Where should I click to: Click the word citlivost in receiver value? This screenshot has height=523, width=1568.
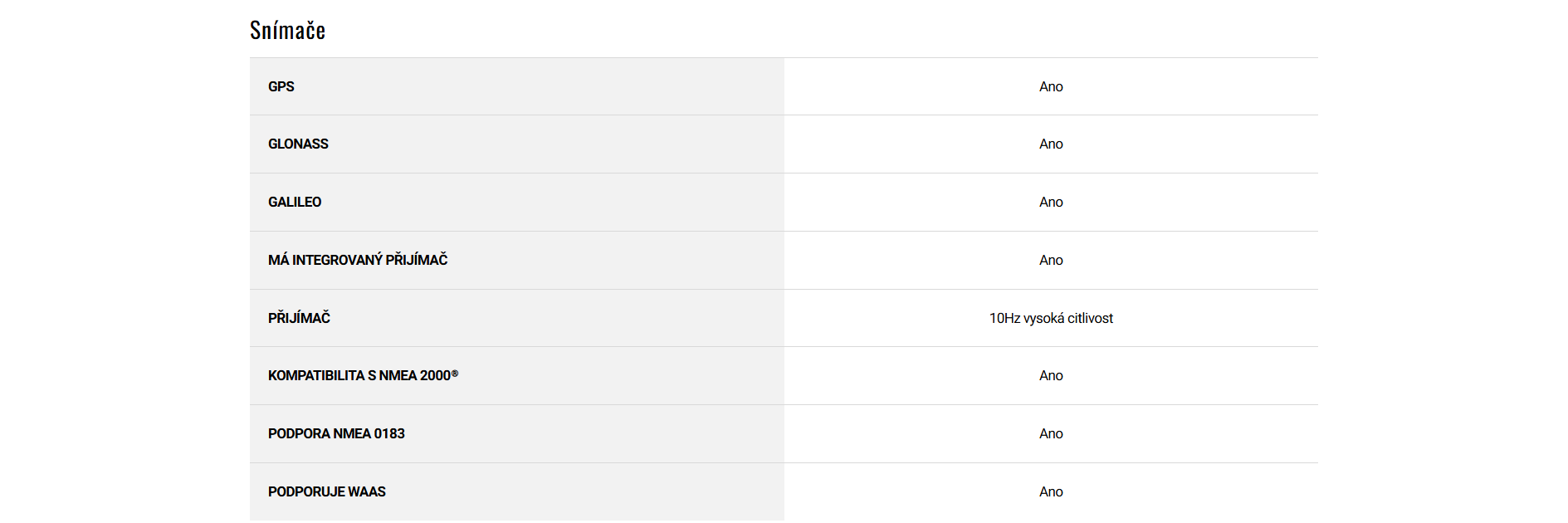(1091, 318)
